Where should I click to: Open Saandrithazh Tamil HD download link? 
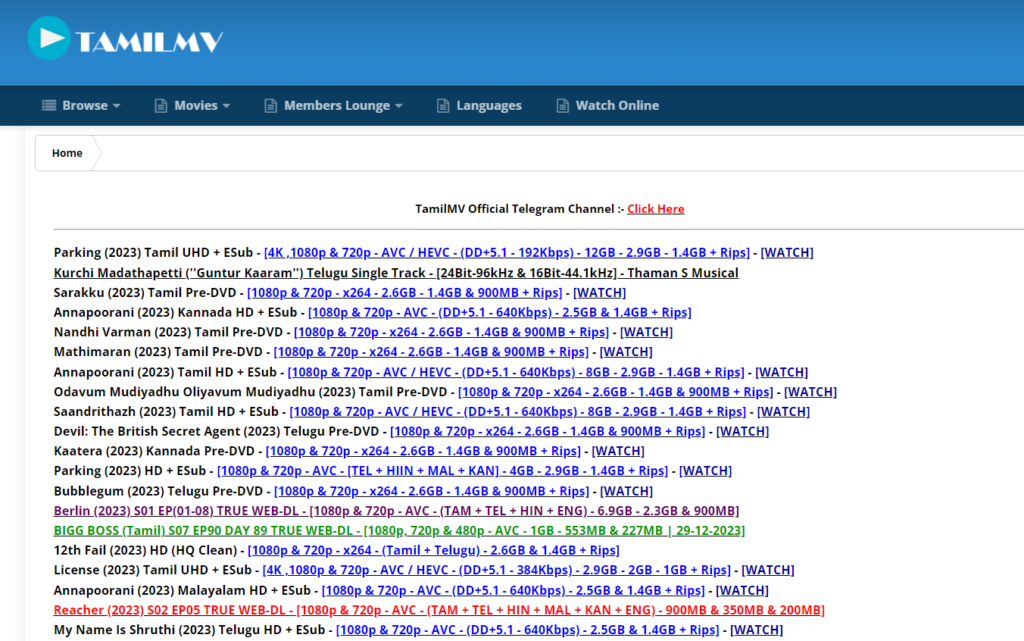517,411
